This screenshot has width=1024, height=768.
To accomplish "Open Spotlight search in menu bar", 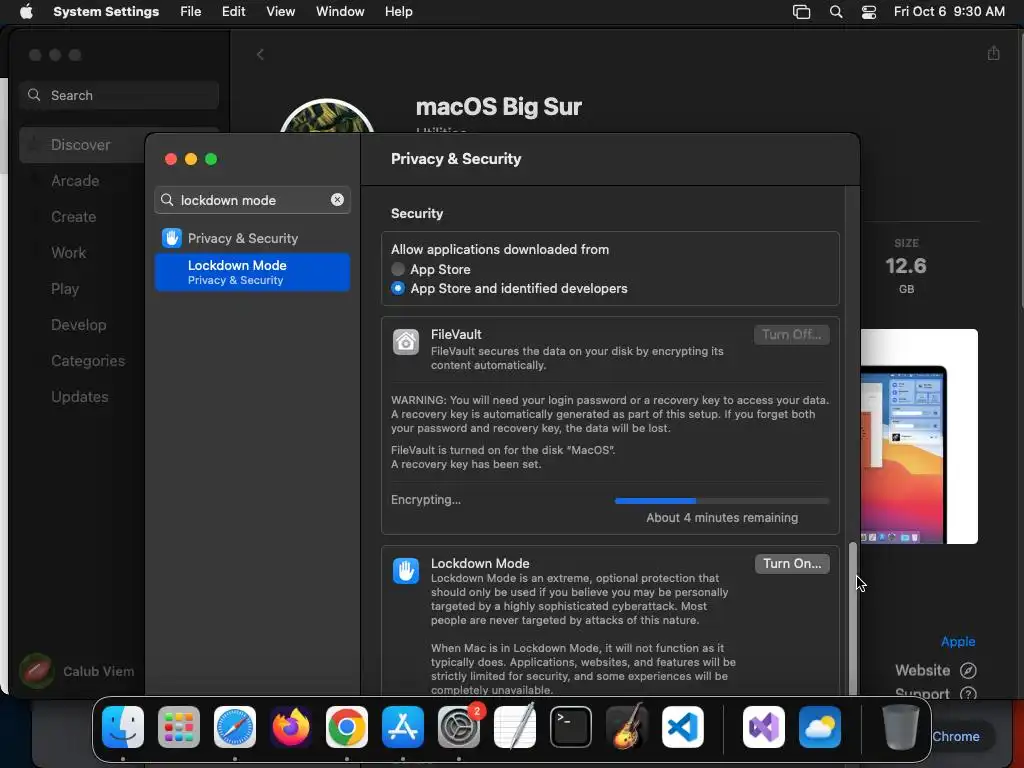I will 836,12.
